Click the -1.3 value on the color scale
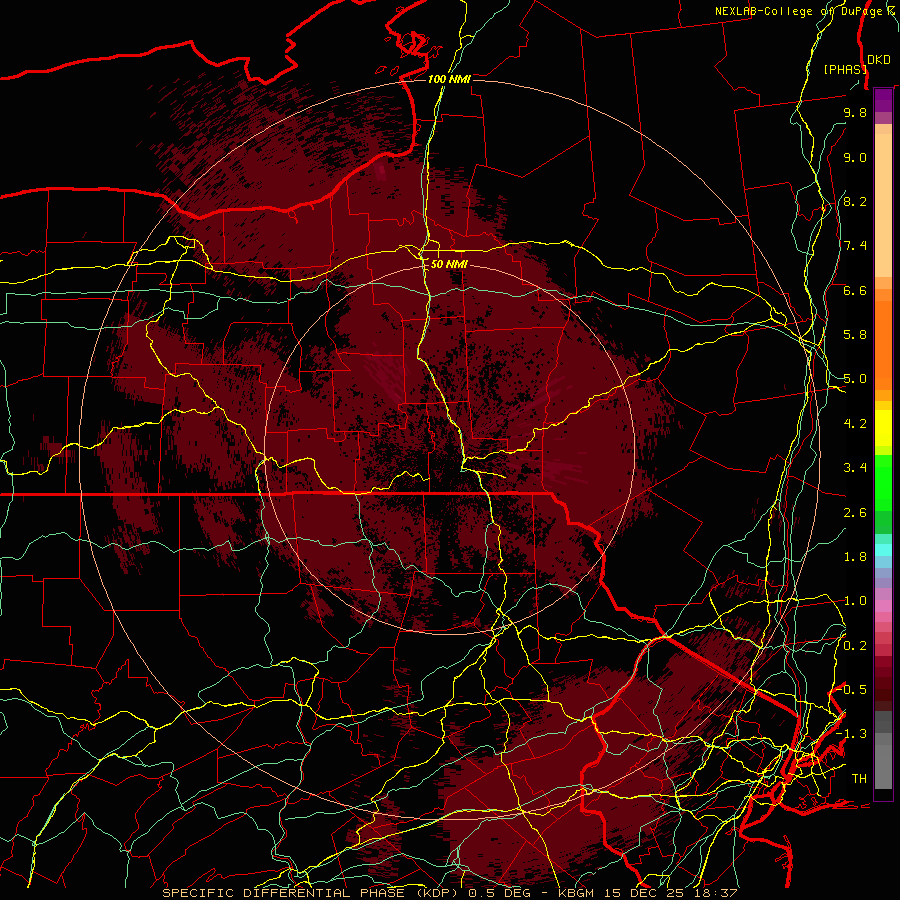The height and width of the screenshot is (900, 900). click(851, 734)
